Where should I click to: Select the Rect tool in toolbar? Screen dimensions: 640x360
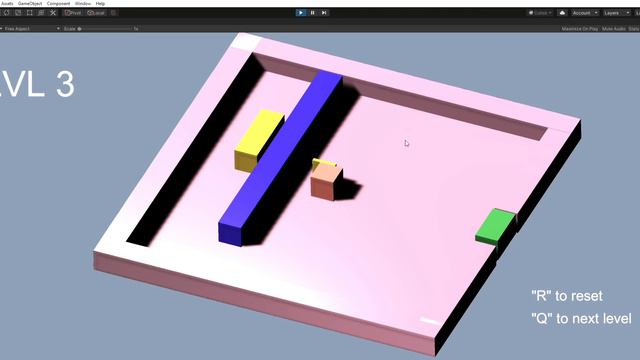[29, 13]
